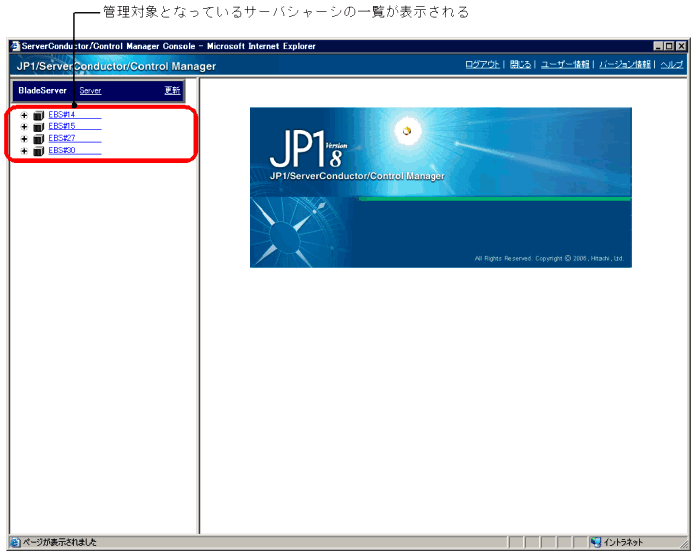
Task: Expand the EBS#15 chassis node
Action: (x=24, y=127)
